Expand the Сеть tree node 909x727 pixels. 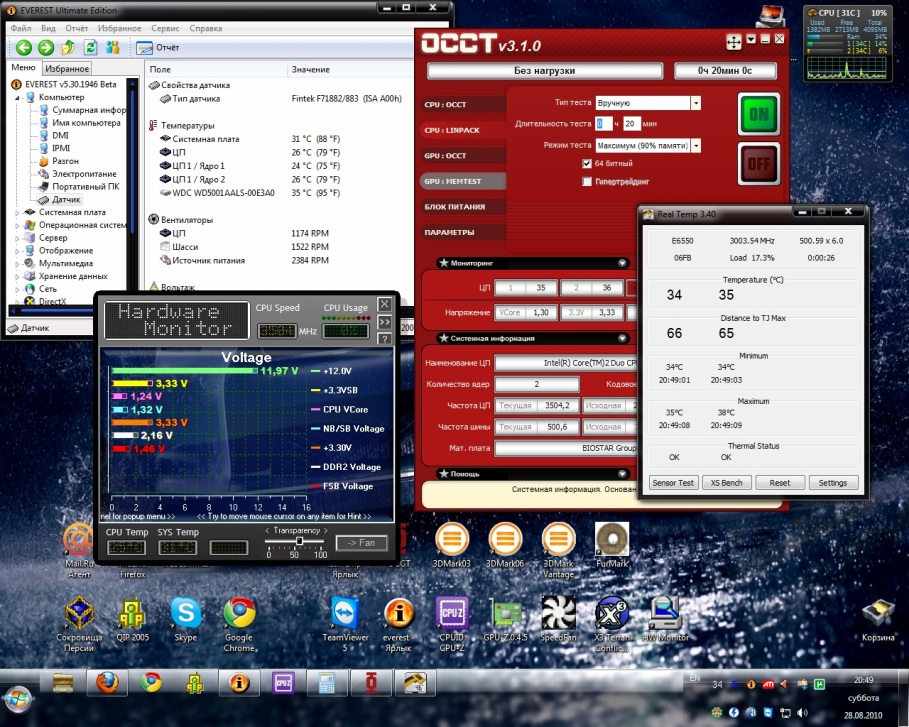[17, 289]
